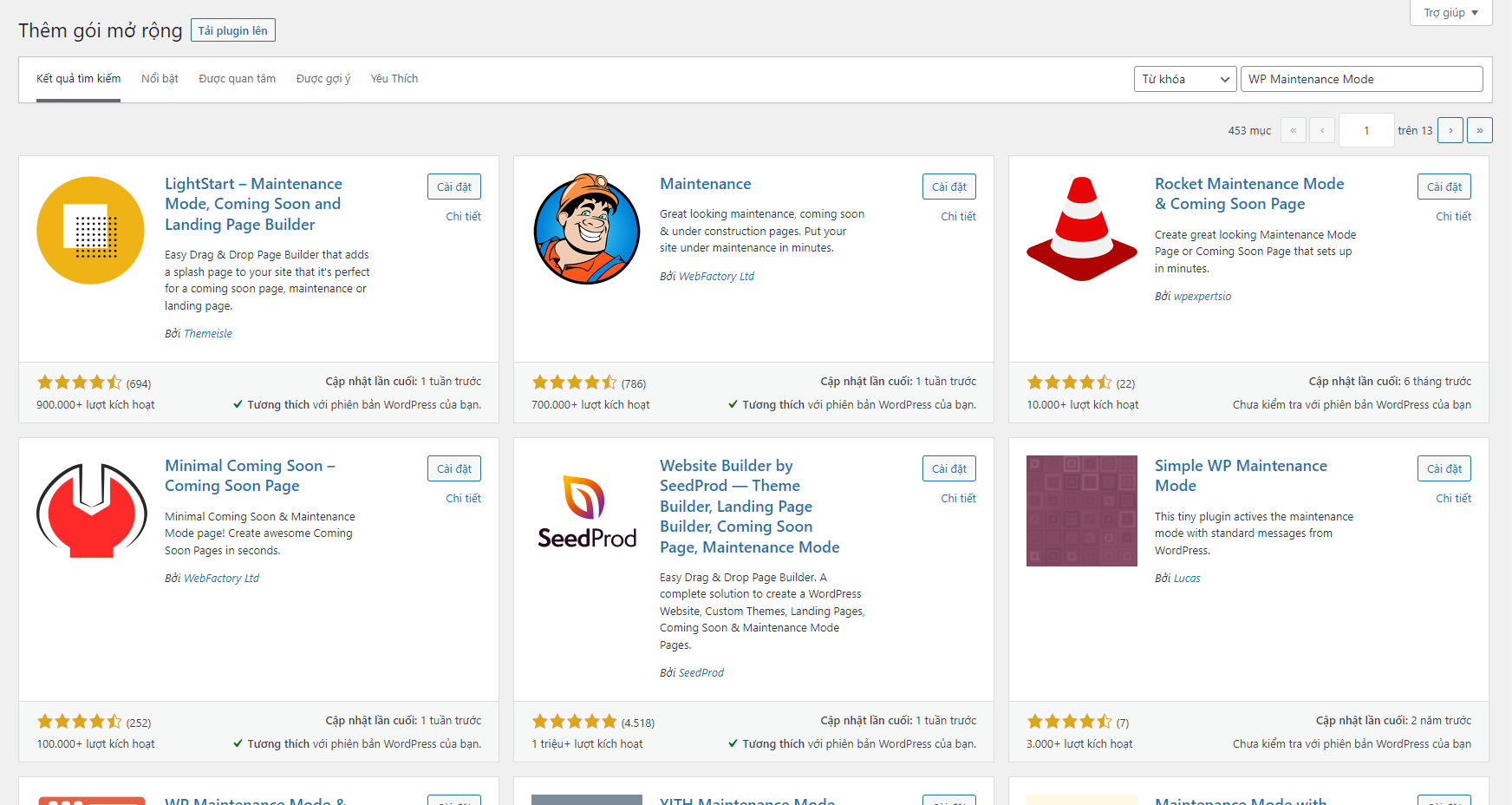Viewport: 1512px width, 805px height.
Task: Select the Được quan tâm tab
Action: [236, 78]
